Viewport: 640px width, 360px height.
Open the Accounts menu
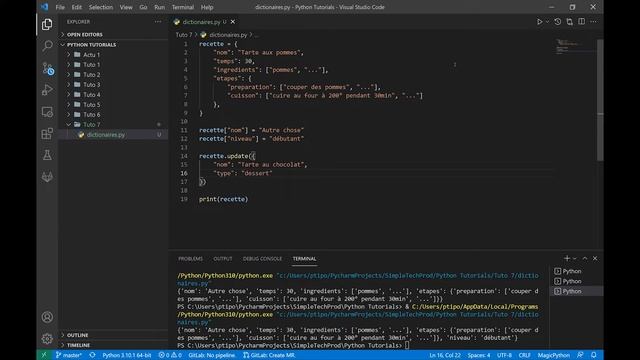tap(47, 317)
